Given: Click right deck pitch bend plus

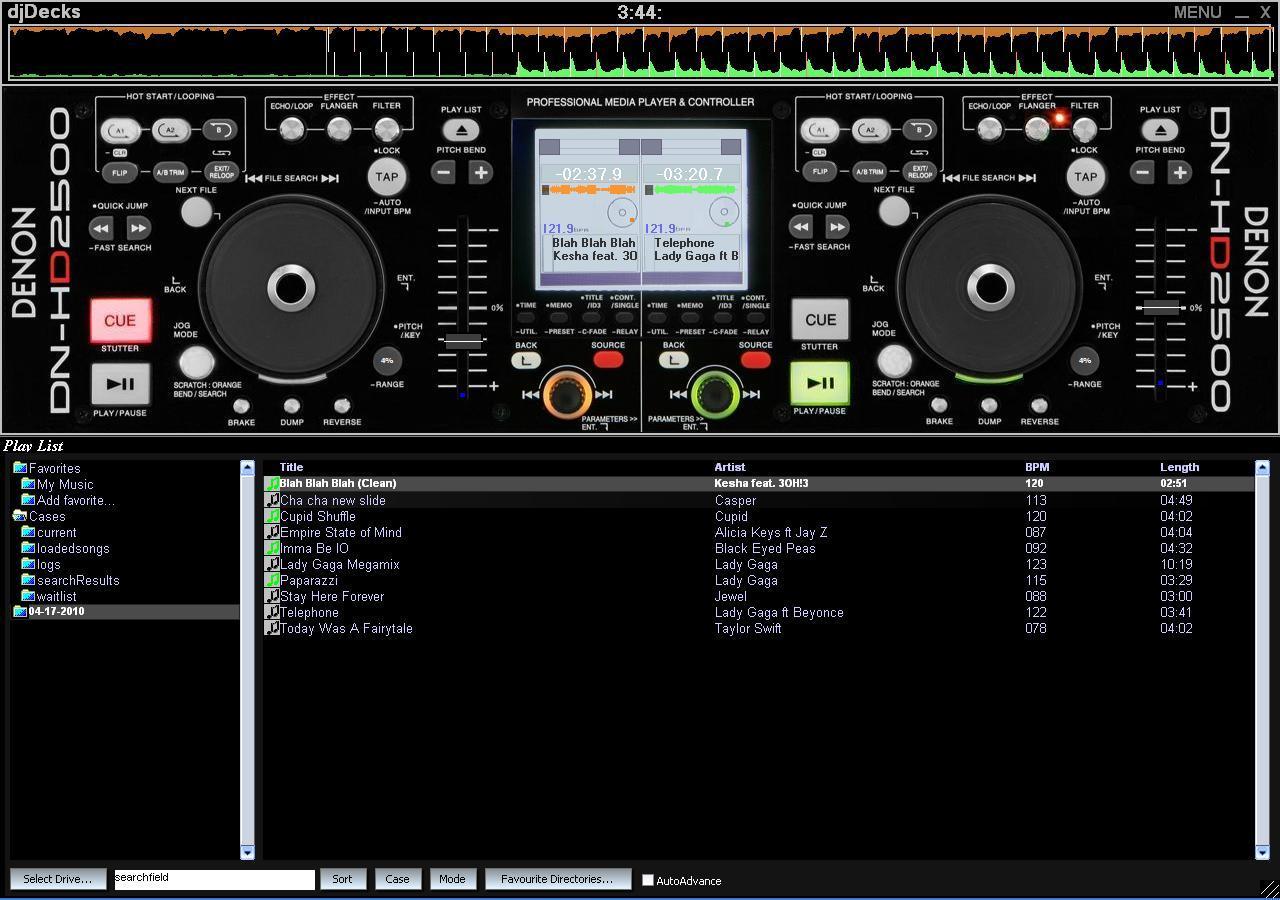Looking at the screenshot, I should click(1180, 172).
